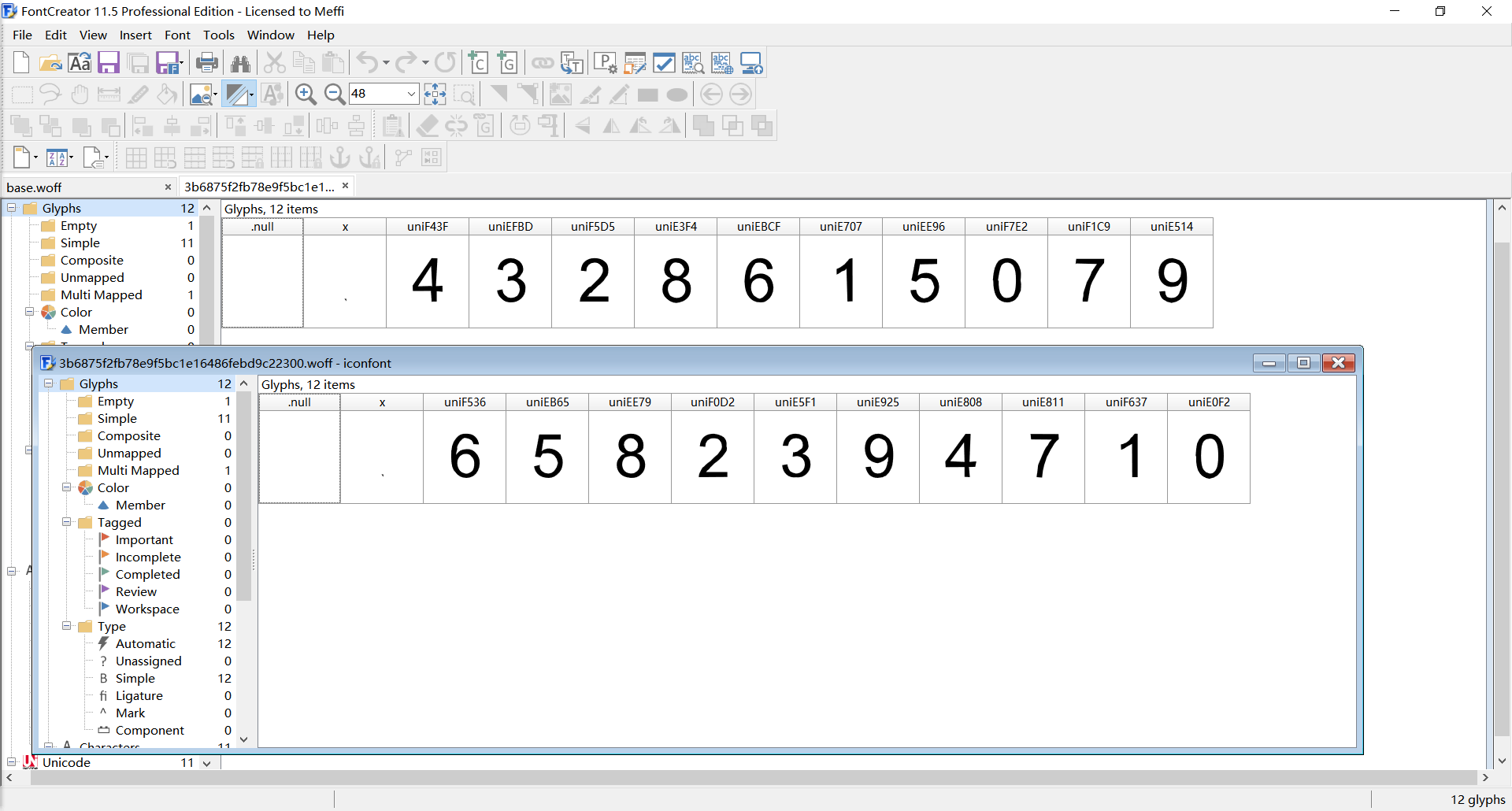Collapse the Tagged node in iconfont window
This screenshot has width=1512, height=811.
(67, 522)
